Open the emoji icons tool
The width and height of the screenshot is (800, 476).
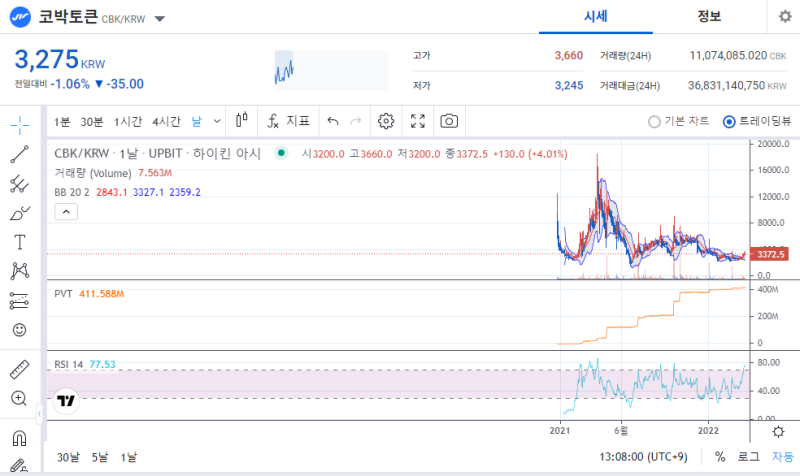[19, 330]
